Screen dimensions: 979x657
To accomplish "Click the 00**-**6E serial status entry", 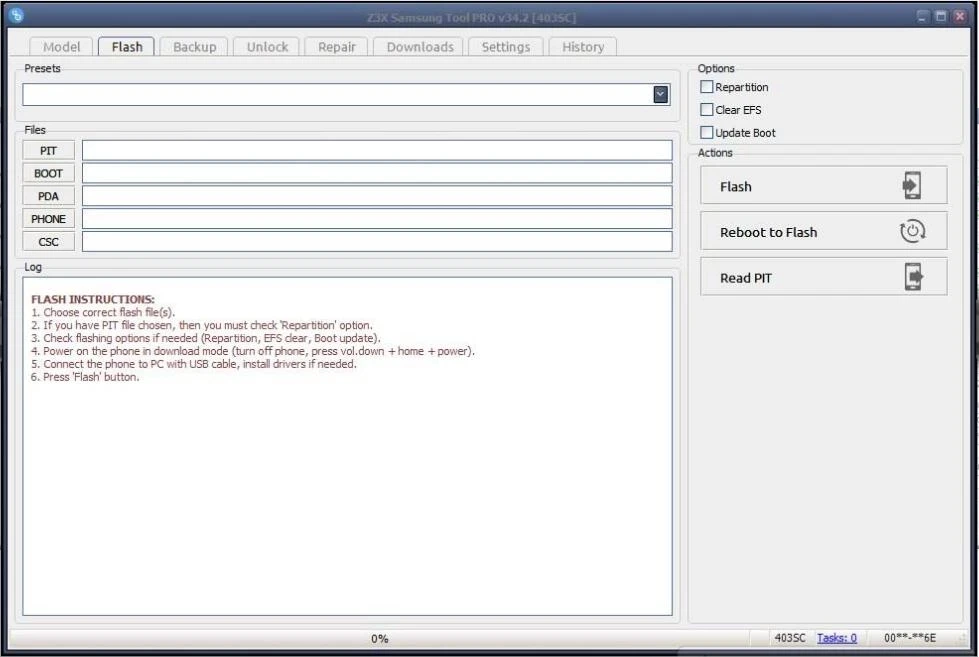I will (910, 638).
